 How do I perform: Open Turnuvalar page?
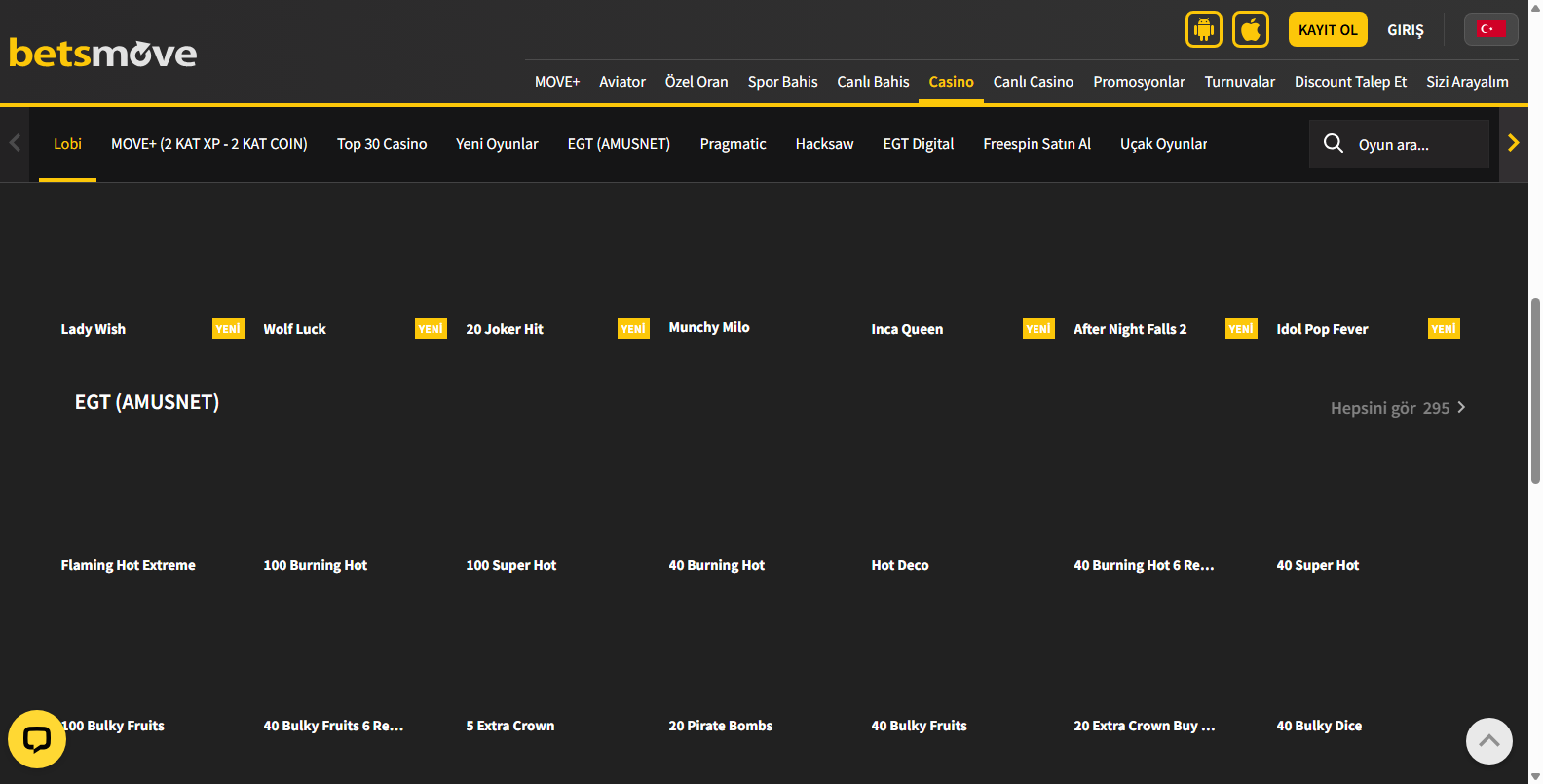tap(1240, 82)
